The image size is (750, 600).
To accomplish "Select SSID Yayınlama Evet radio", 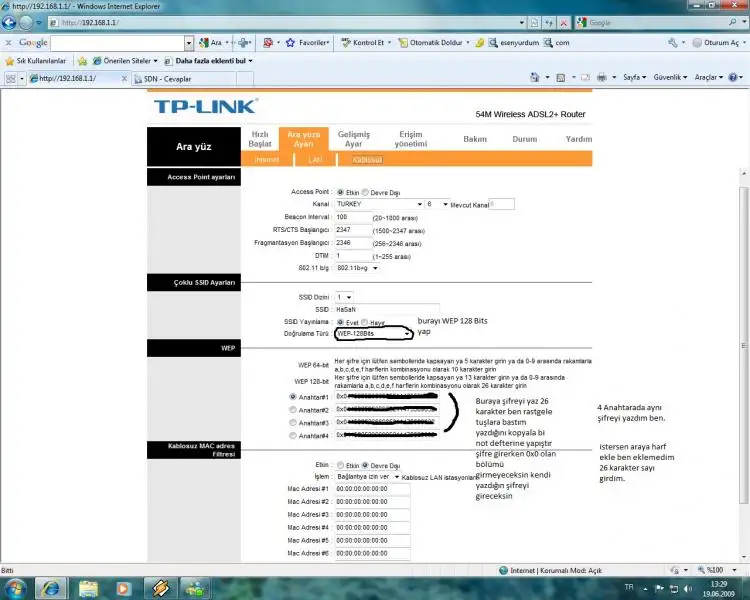I will [x=340, y=322].
